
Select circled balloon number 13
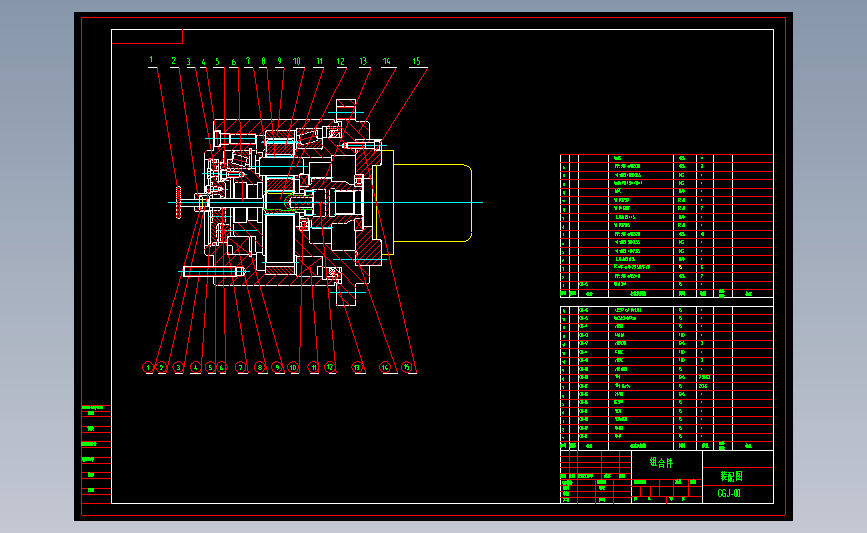click(x=357, y=367)
